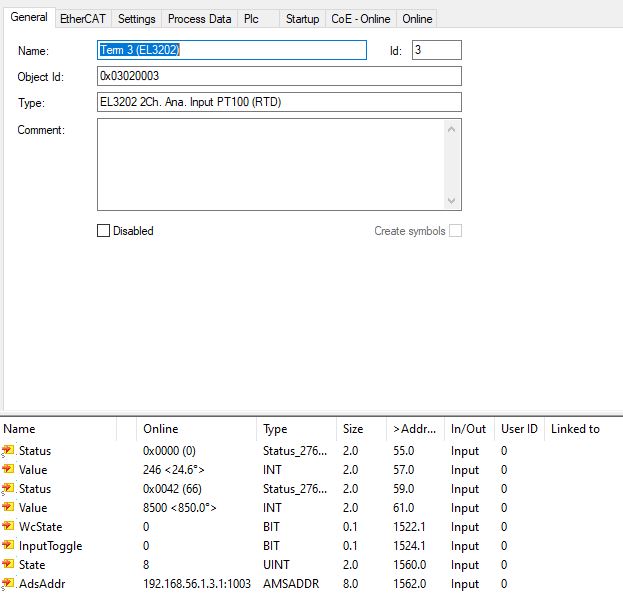The width and height of the screenshot is (623, 612).
Task: Click the address cell 1524.1
Action: [409, 546]
